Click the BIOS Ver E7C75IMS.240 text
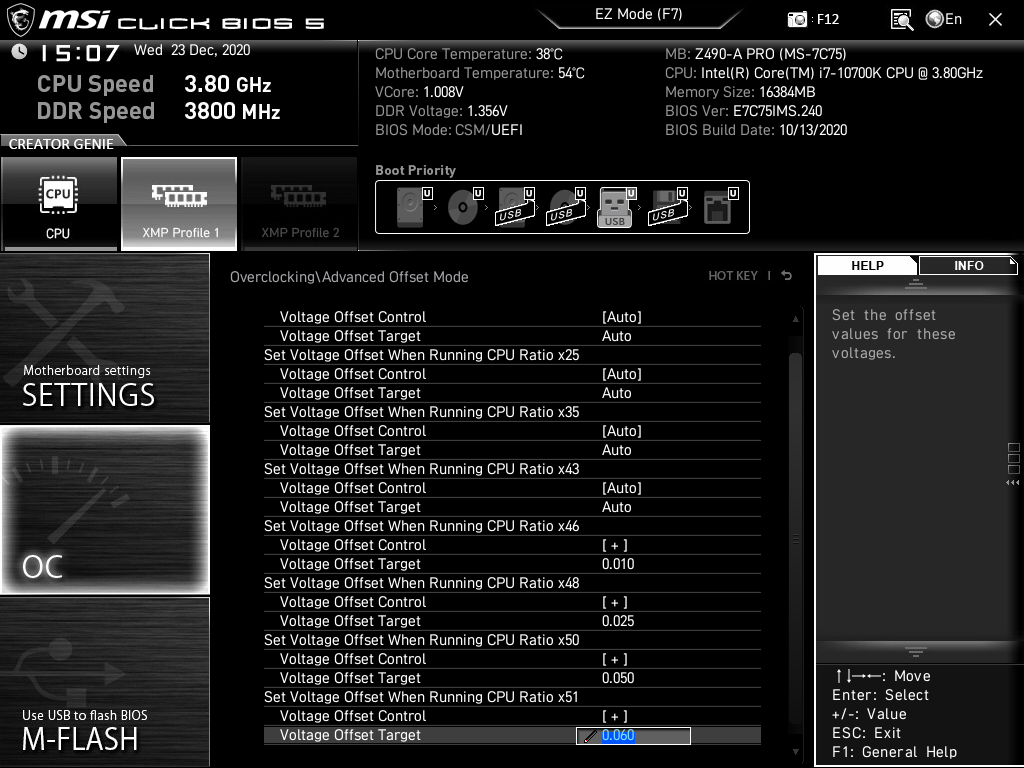This screenshot has height=768, width=1024. [x=743, y=111]
